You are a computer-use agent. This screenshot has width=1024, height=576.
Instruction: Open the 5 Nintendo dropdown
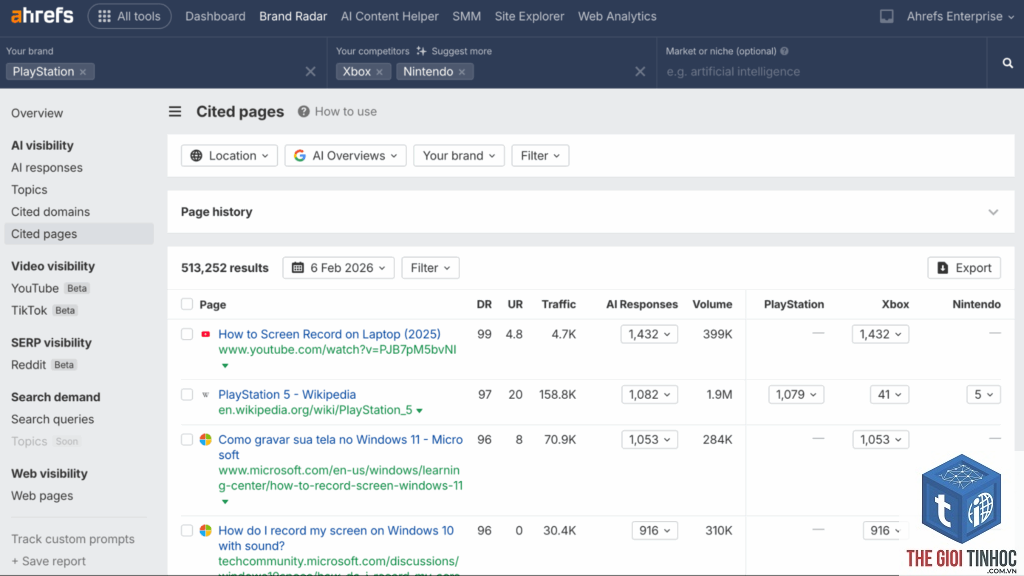click(x=983, y=394)
